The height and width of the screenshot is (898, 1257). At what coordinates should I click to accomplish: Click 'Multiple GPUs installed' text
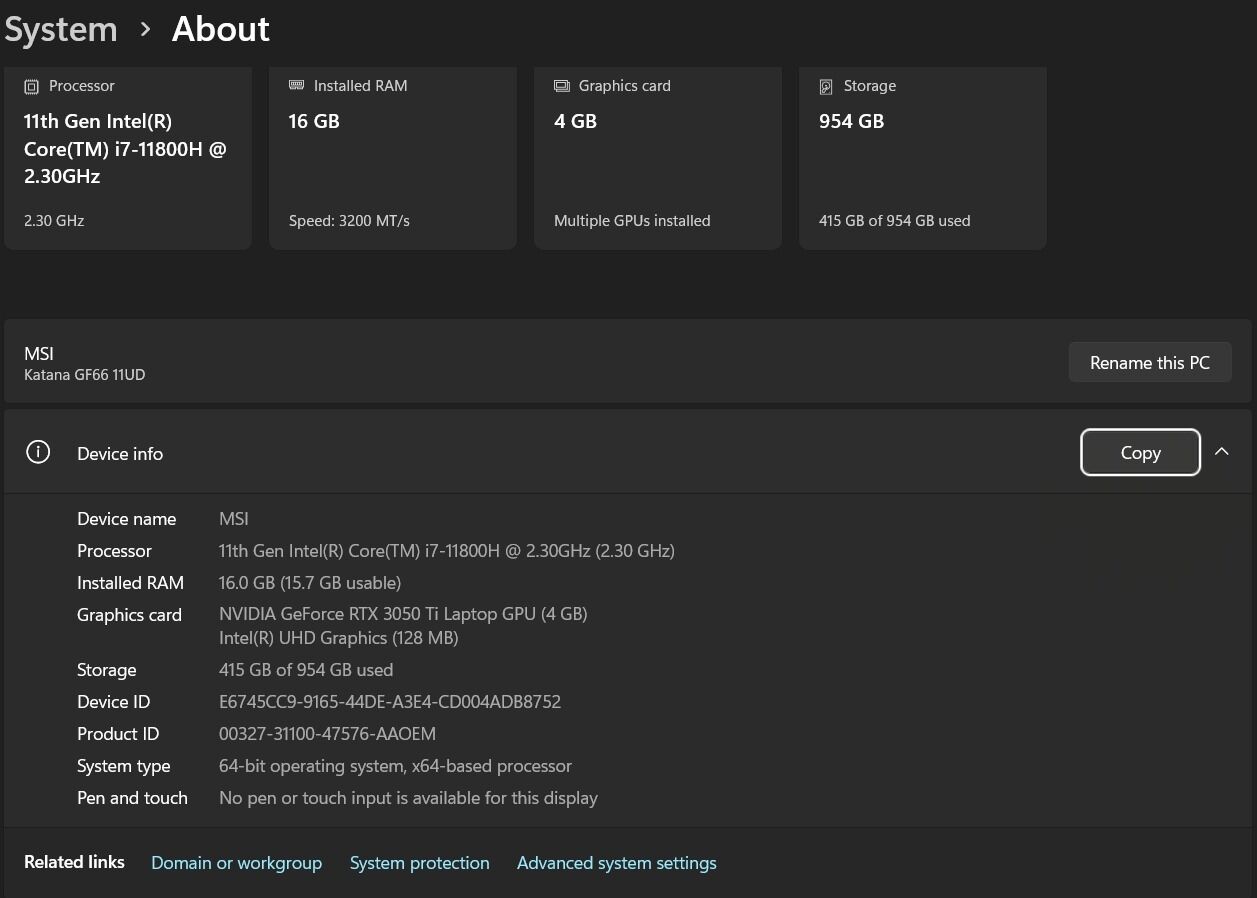632,221
